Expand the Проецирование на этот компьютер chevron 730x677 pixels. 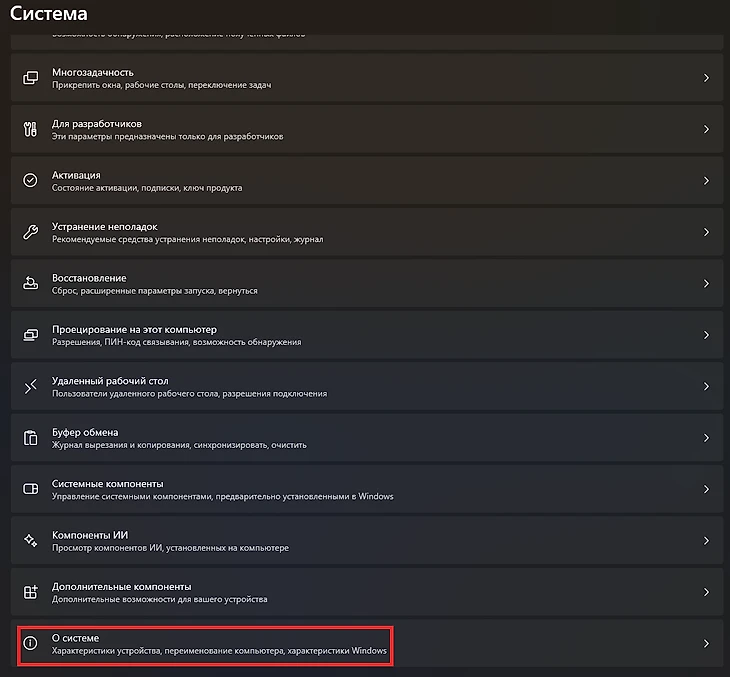[x=706, y=335]
